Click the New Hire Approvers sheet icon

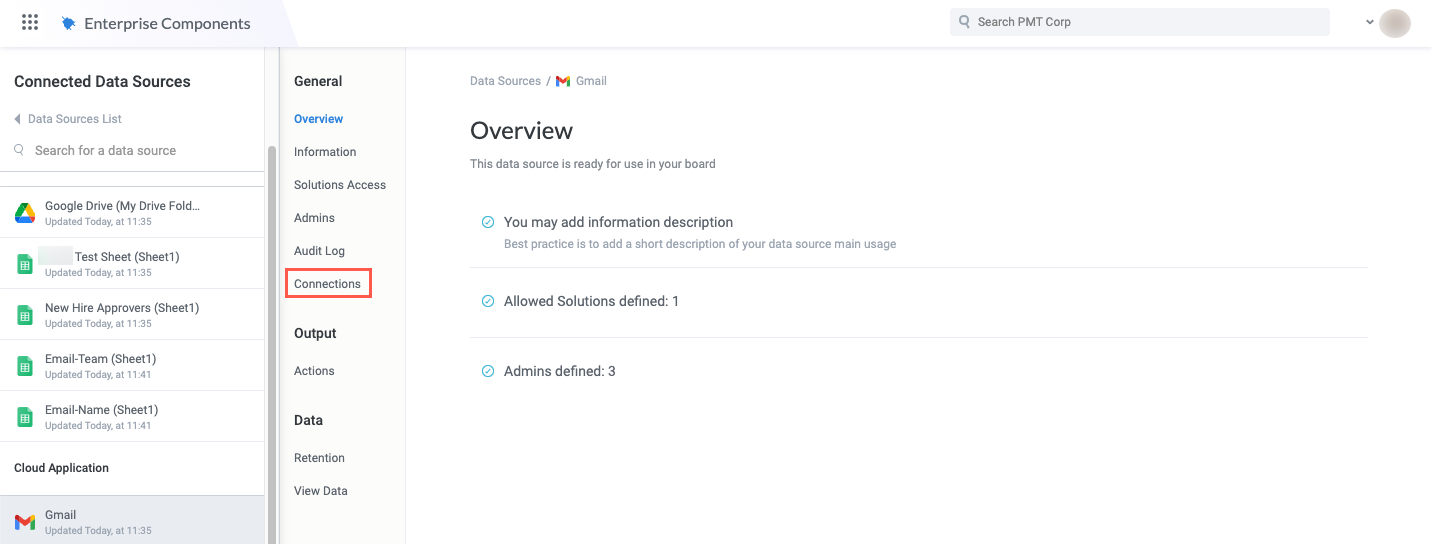tap(25, 315)
